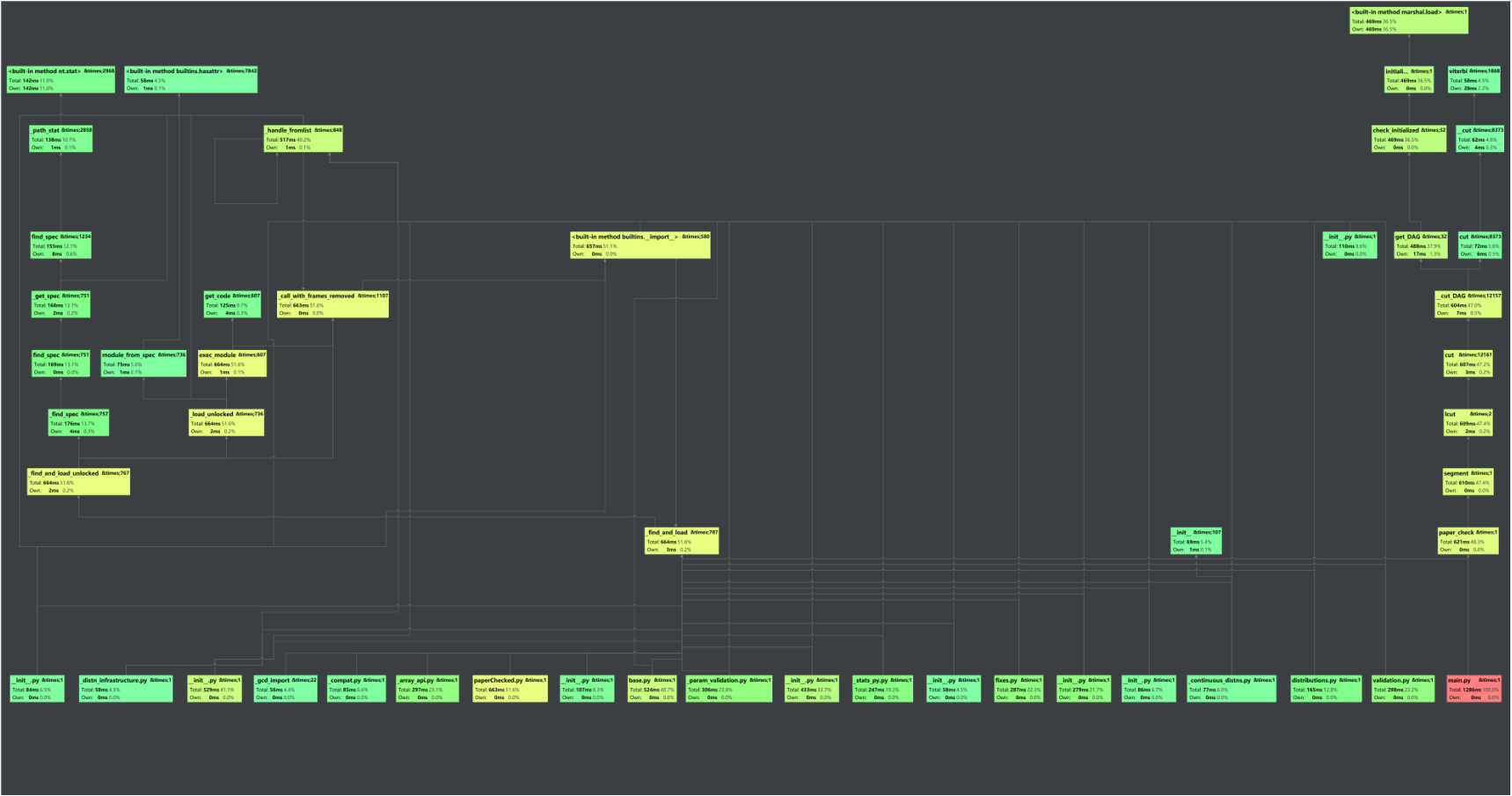Click the __init__.py node totaling 529ms

[215, 689]
